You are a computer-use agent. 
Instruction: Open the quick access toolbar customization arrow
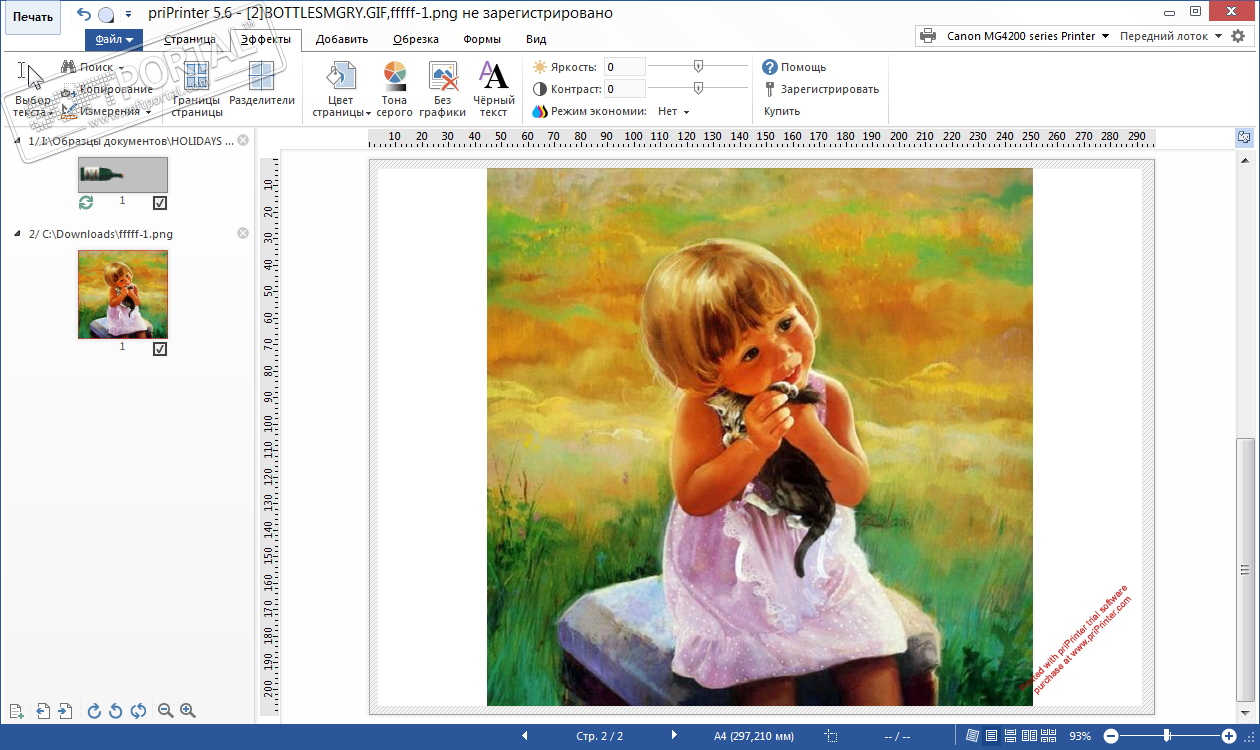coord(128,15)
